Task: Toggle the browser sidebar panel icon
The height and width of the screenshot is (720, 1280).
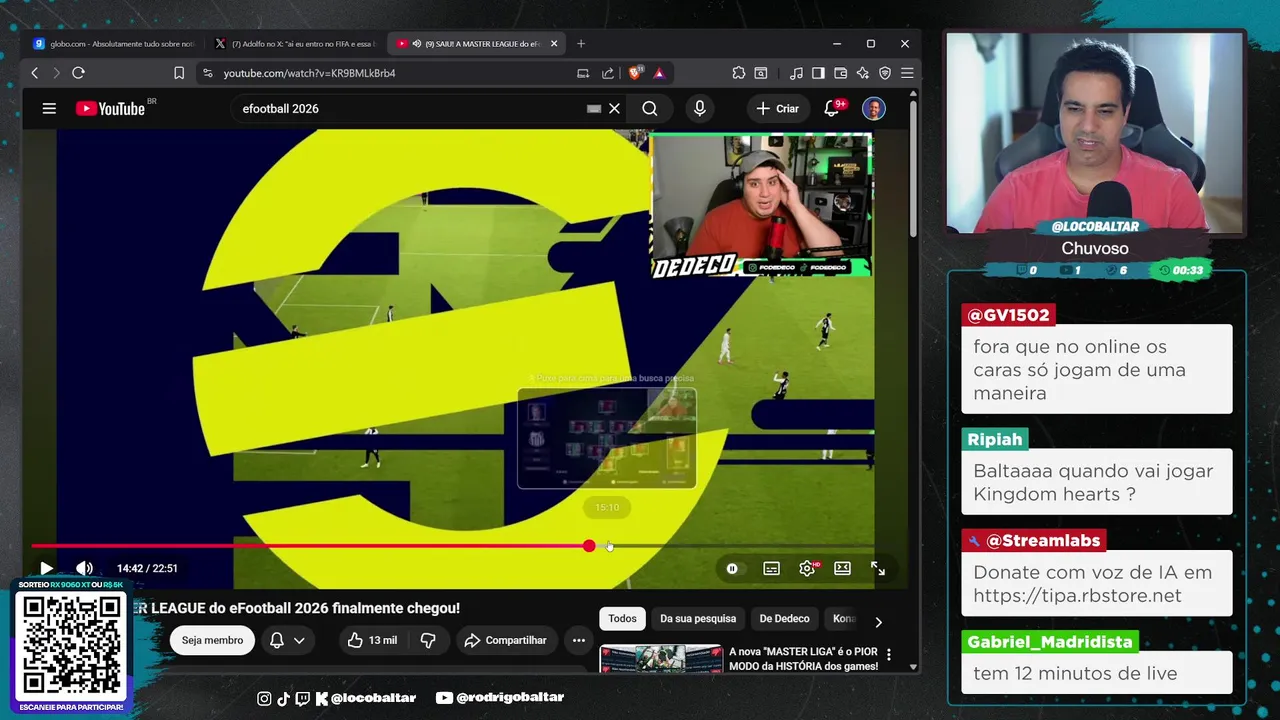Action: 818,73
